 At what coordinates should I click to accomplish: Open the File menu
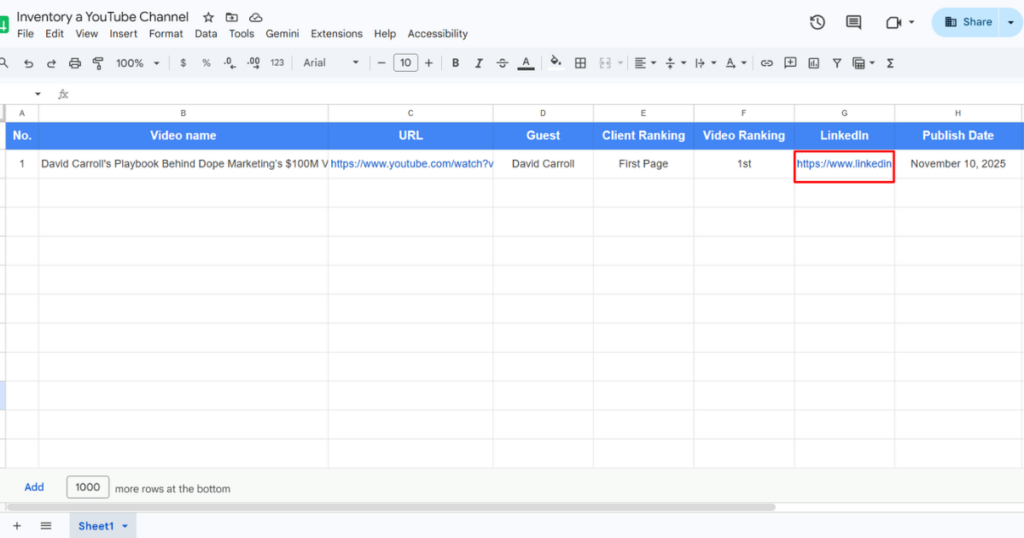tap(25, 34)
